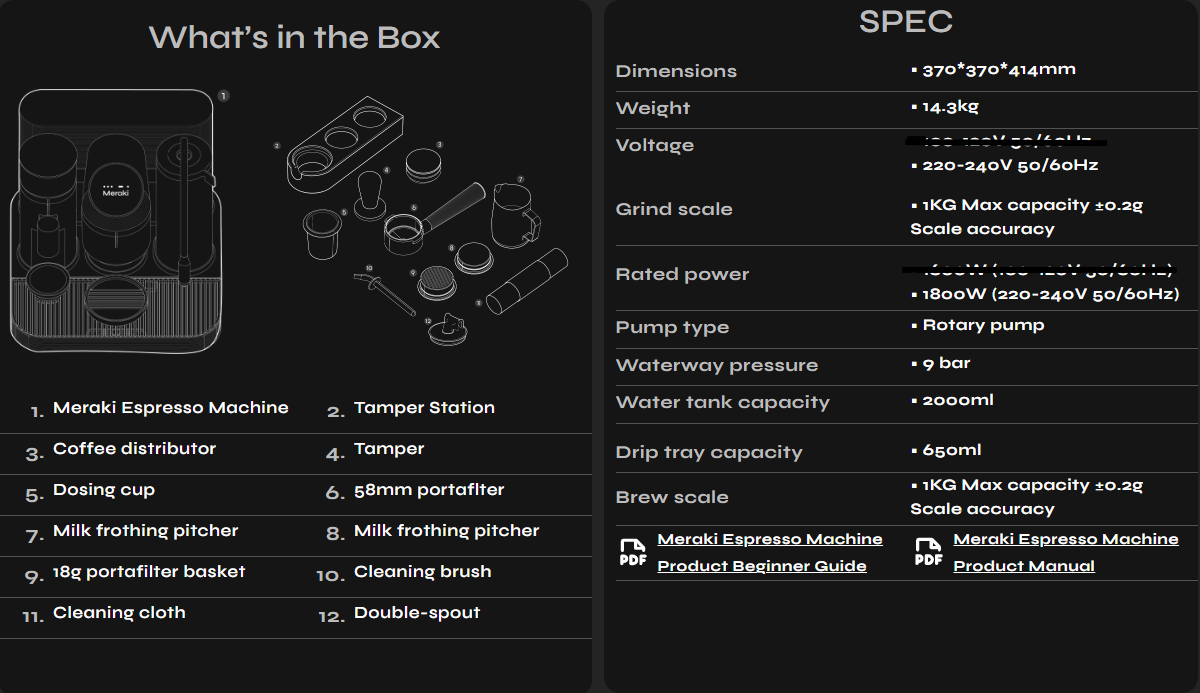Select the double-spout drawing numbered 12
The image size is (1200, 693).
tap(447, 329)
